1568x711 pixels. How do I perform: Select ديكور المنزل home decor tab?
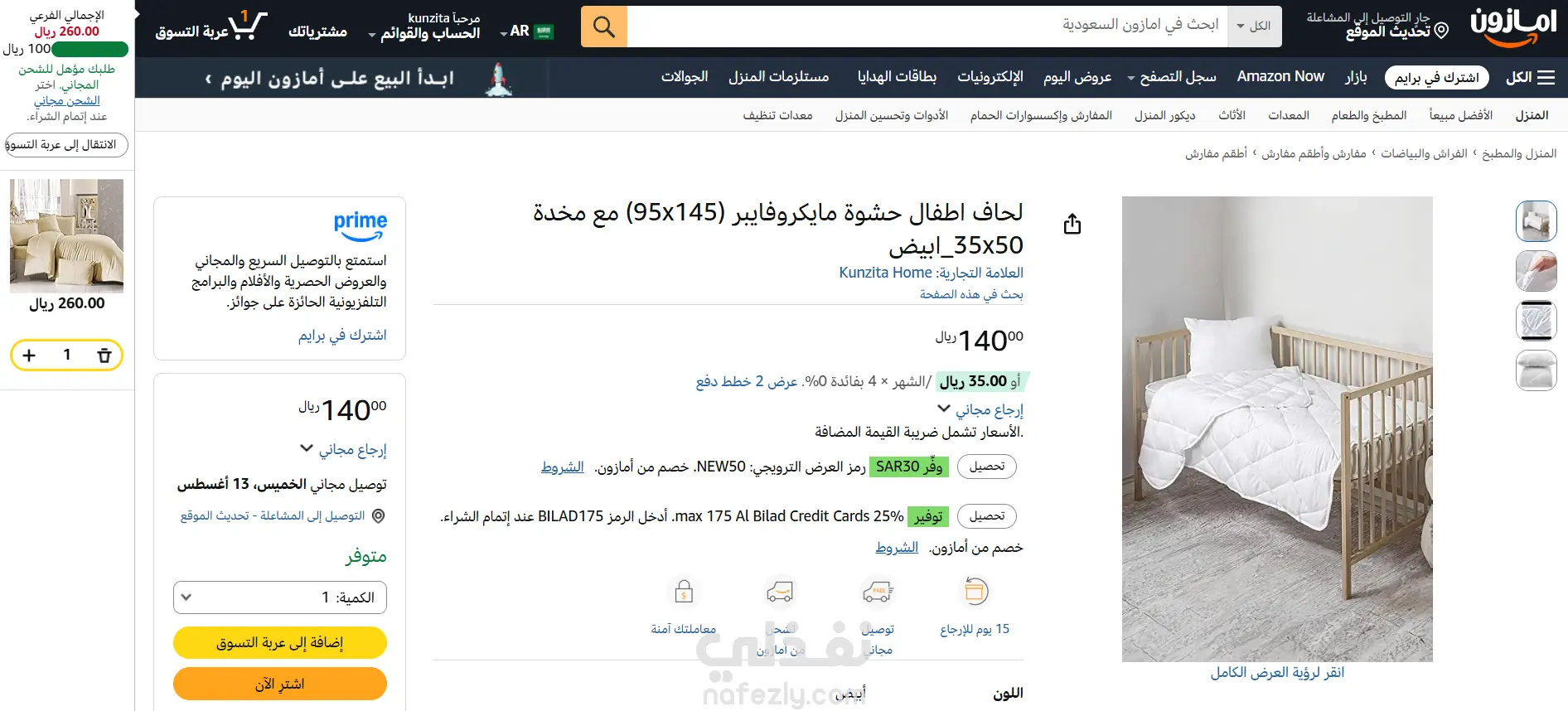tap(1165, 115)
